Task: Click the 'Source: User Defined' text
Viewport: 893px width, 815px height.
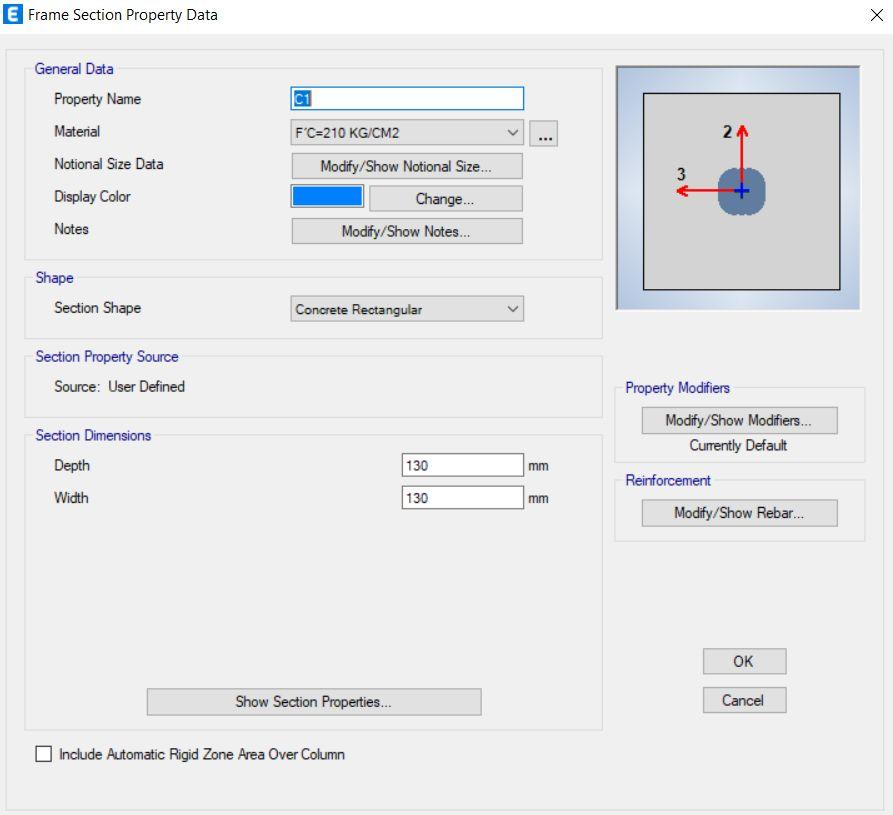Action: pyautogui.click(x=120, y=387)
